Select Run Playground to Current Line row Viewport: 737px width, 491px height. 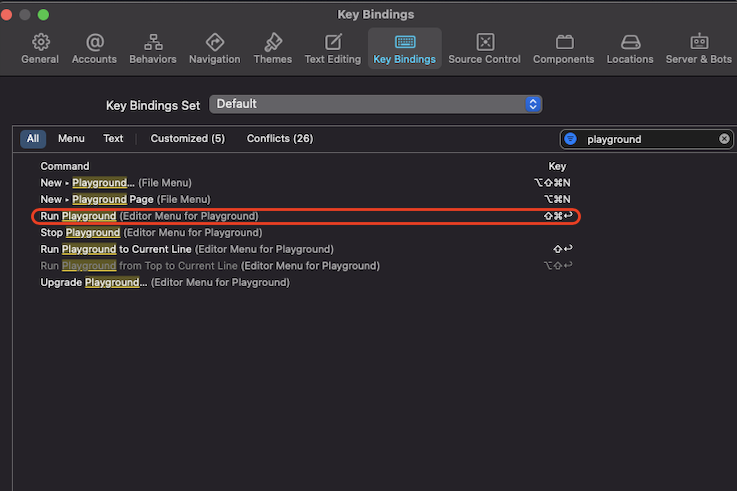click(x=306, y=249)
